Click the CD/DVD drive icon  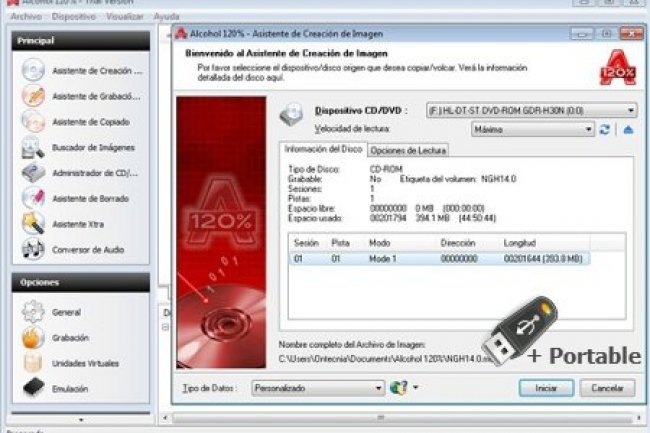click(x=291, y=115)
